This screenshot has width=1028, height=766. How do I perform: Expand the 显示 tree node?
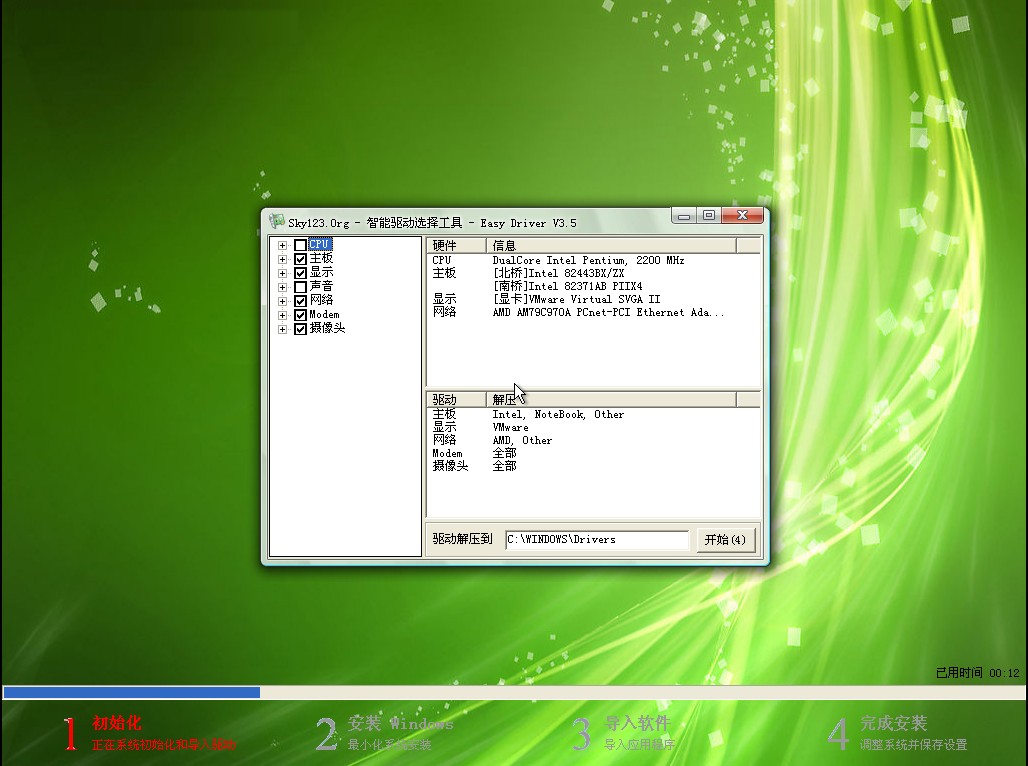coord(283,273)
